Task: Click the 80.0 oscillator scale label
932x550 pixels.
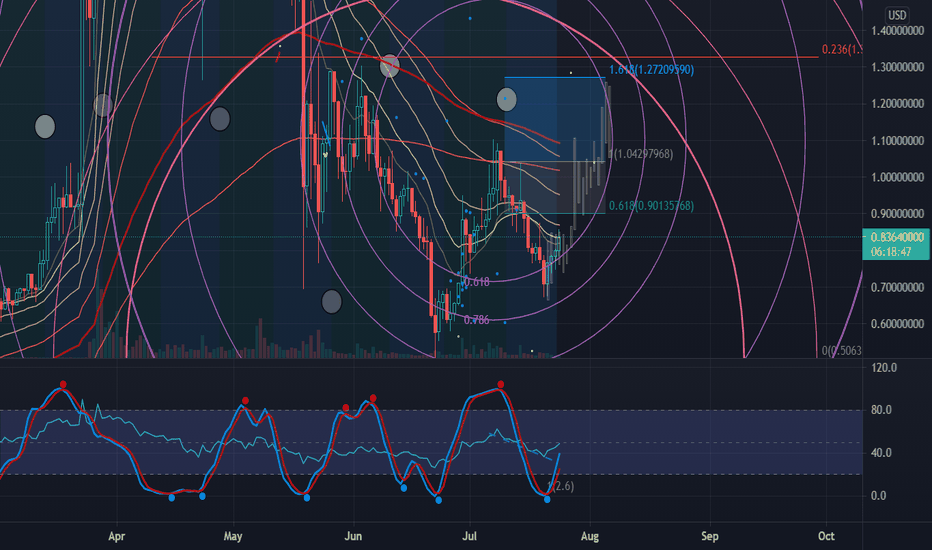Action: [881, 410]
